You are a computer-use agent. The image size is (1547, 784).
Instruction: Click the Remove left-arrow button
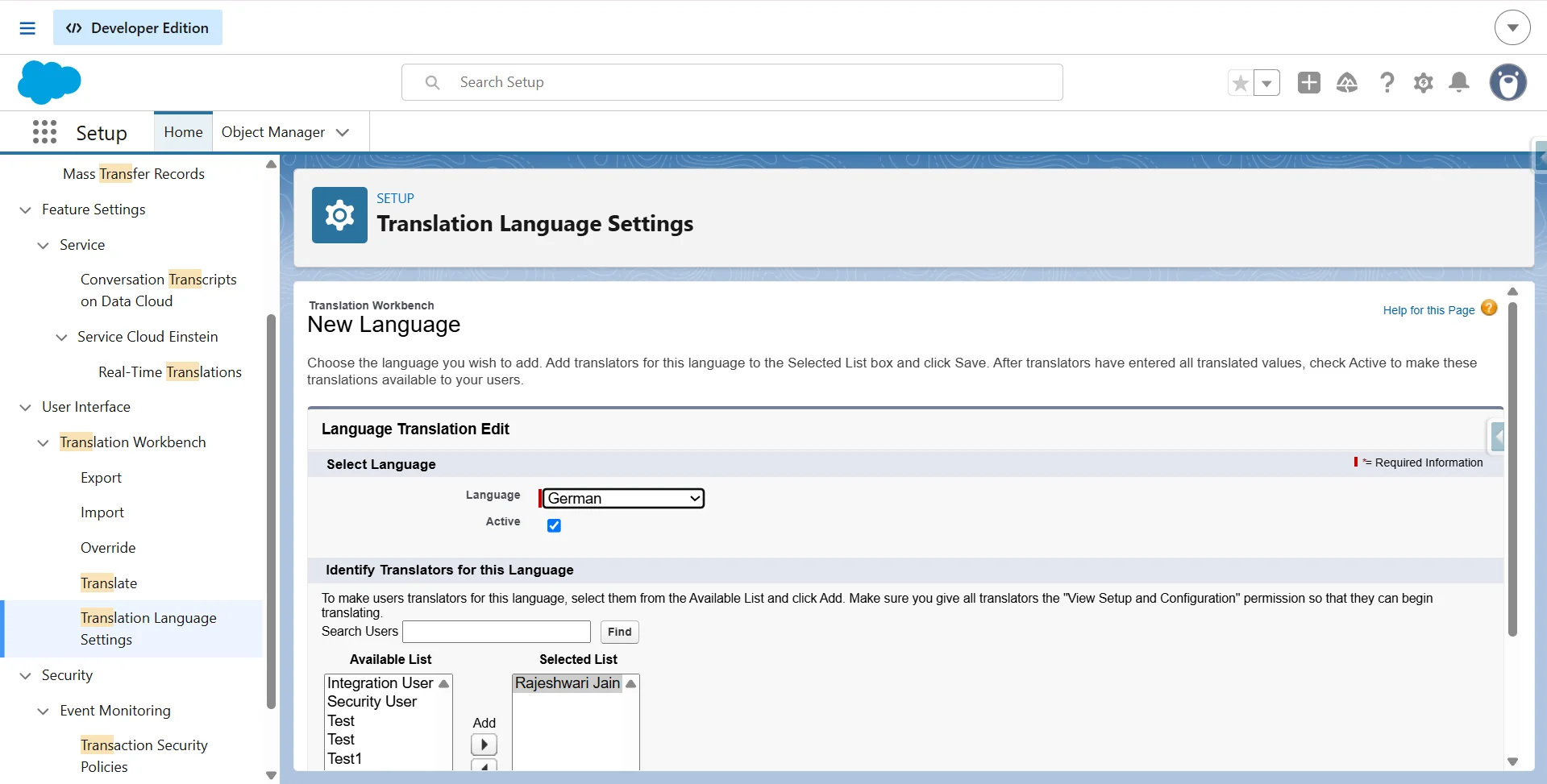tap(484, 765)
